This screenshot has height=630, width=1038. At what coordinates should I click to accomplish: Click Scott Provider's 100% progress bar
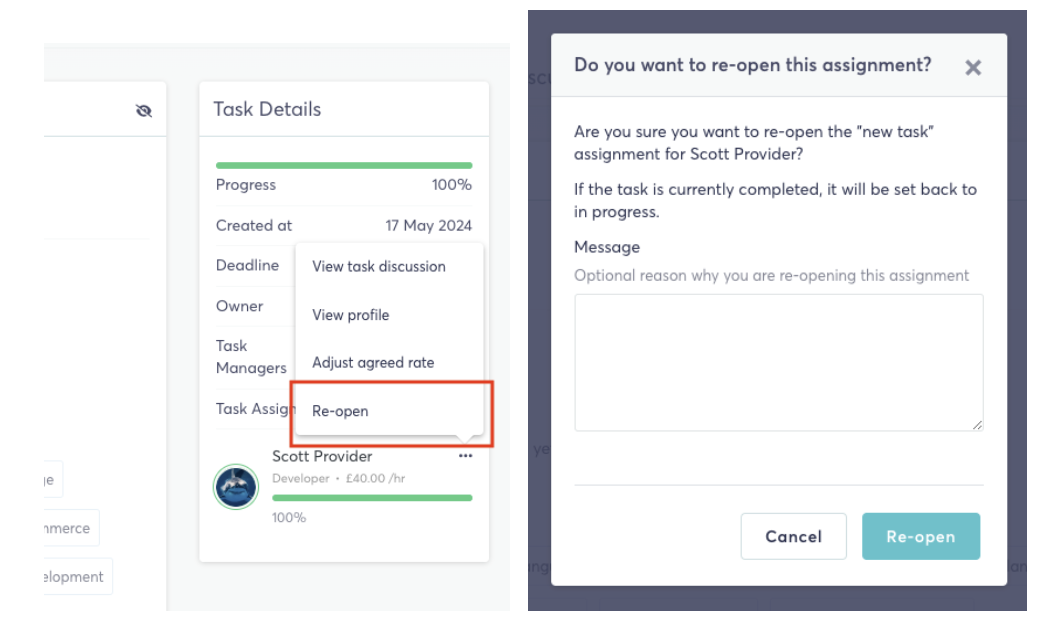point(372,498)
